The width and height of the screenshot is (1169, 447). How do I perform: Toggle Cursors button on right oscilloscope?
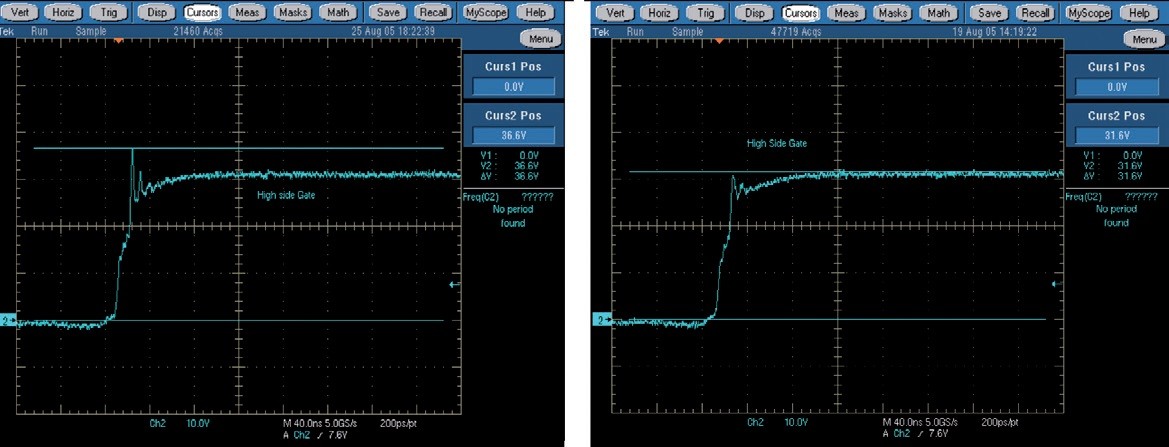(x=801, y=13)
